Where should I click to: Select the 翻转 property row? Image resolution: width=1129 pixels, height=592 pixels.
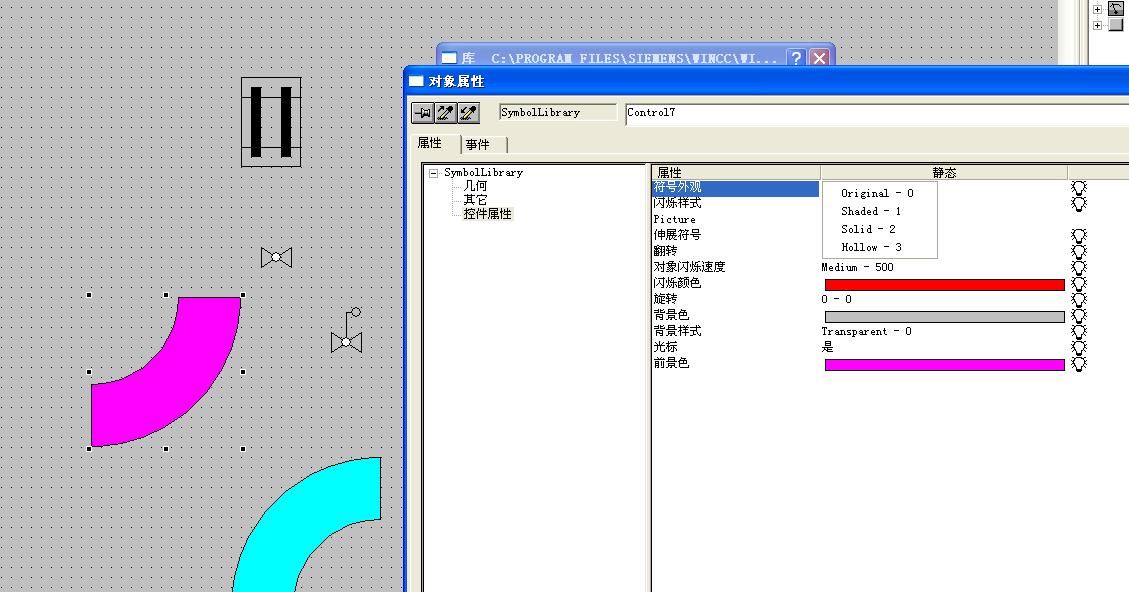(735, 251)
